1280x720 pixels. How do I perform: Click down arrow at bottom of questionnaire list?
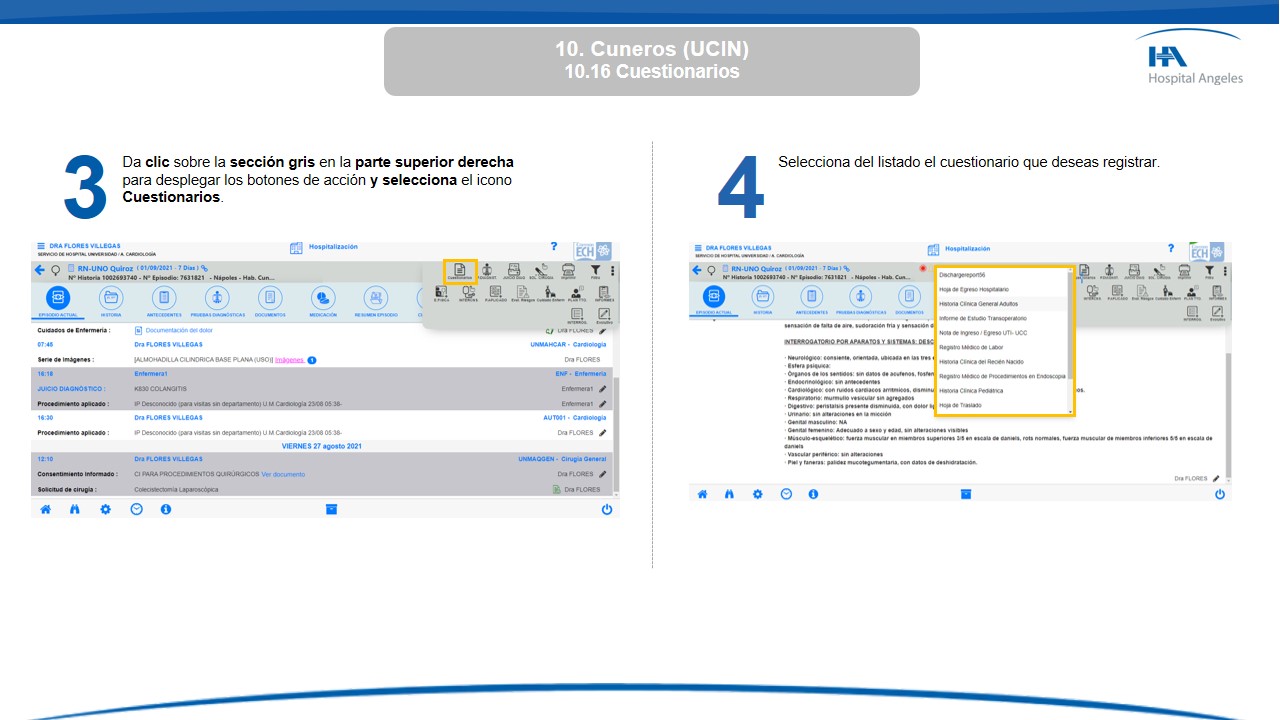(x=1070, y=411)
